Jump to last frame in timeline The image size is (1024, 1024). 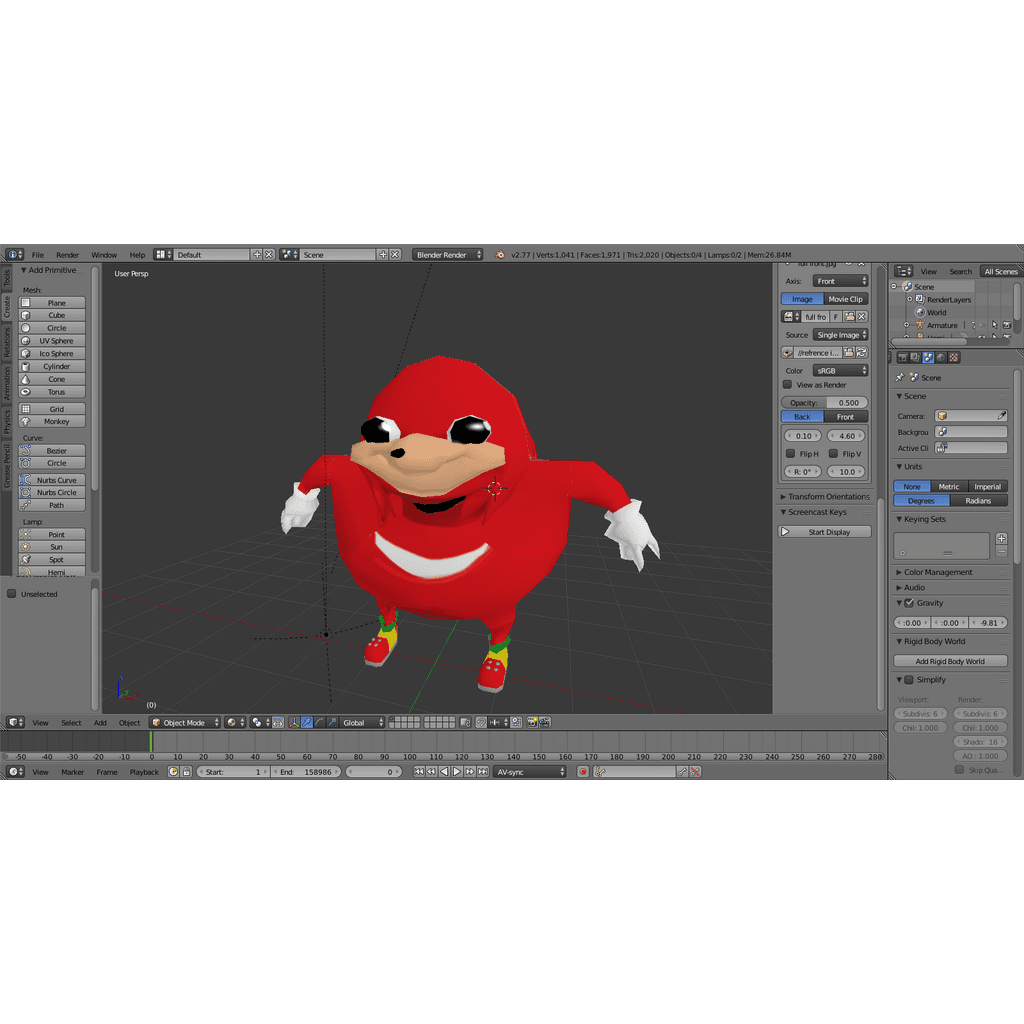(x=483, y=772)
